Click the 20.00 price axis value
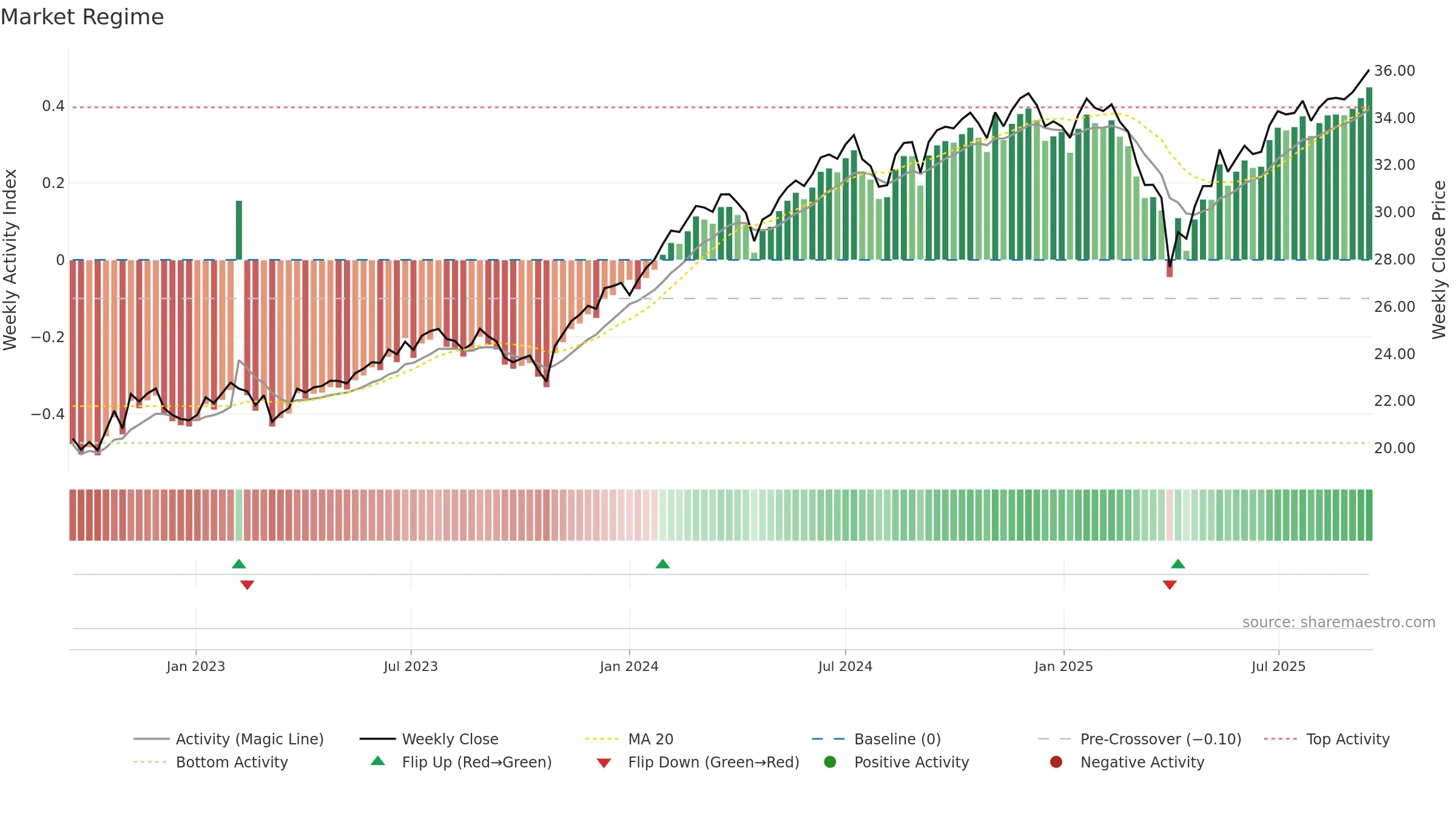 1395,448
